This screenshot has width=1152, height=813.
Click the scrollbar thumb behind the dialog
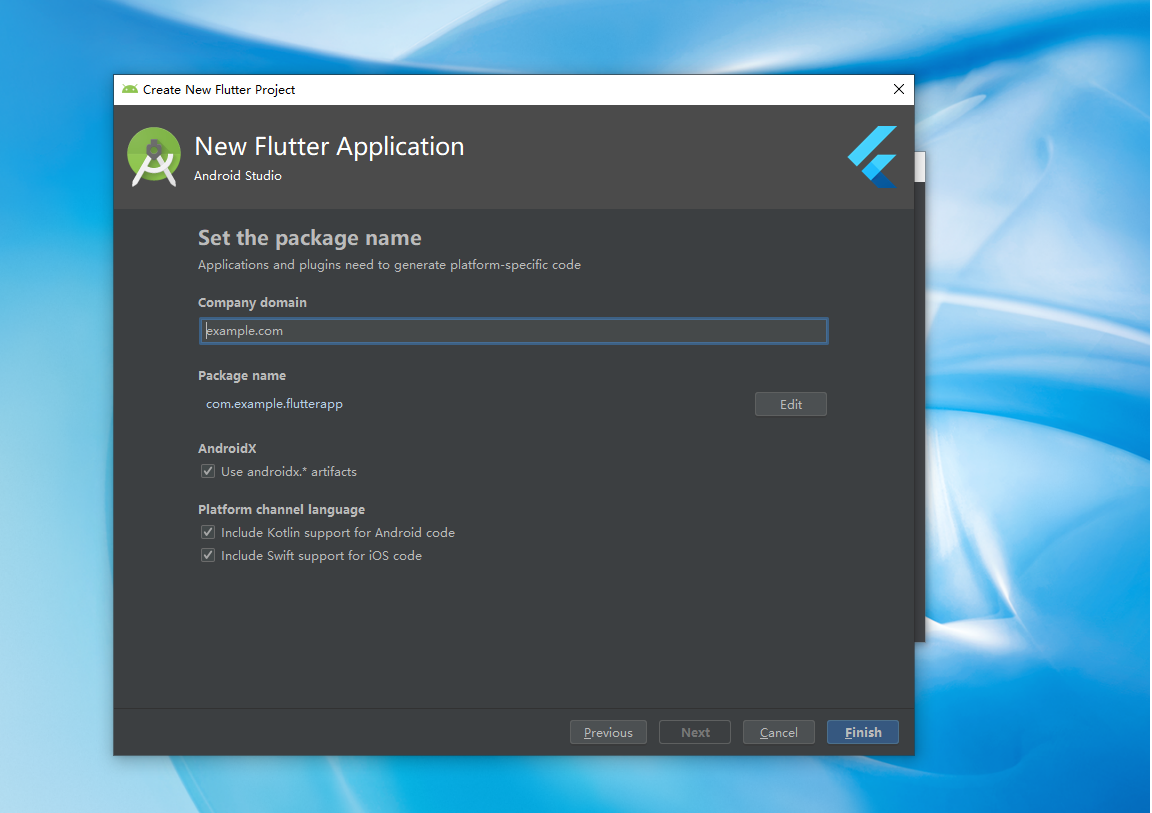point(920,167)
